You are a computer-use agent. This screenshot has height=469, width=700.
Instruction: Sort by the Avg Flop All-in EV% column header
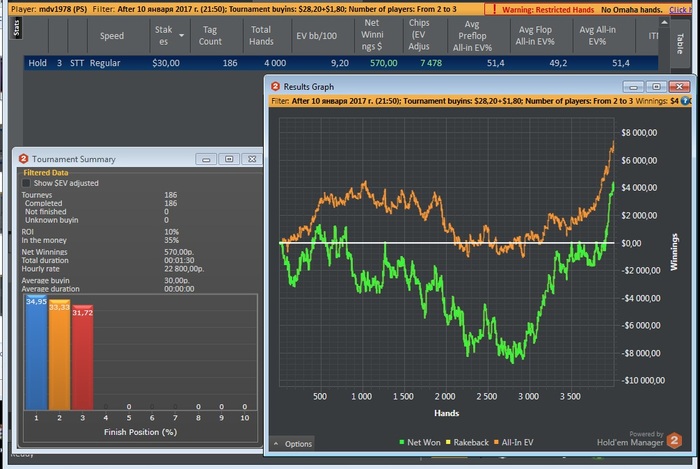pos(535,36)
